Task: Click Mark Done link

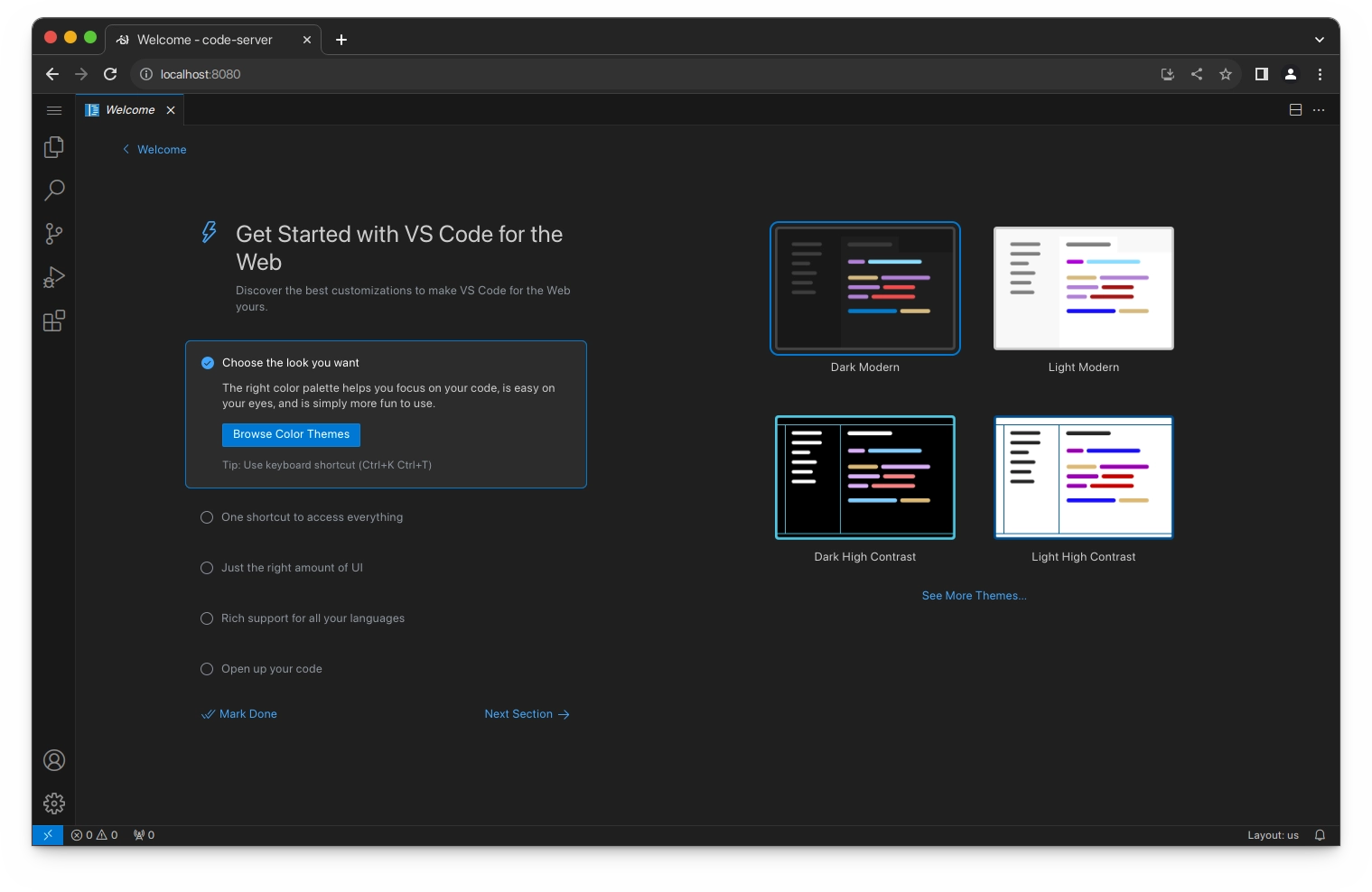Action: (x=239, y=714)
